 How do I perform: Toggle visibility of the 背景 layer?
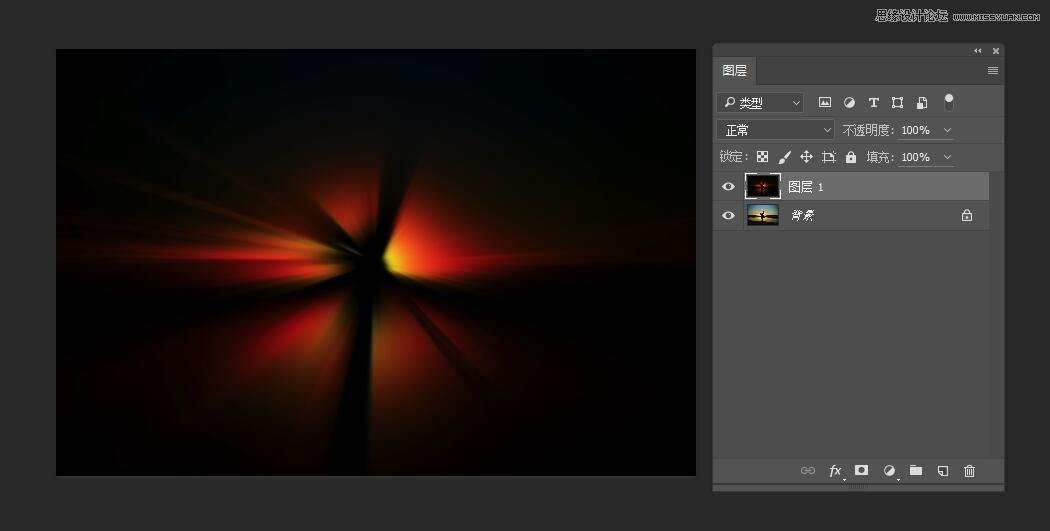728,215
